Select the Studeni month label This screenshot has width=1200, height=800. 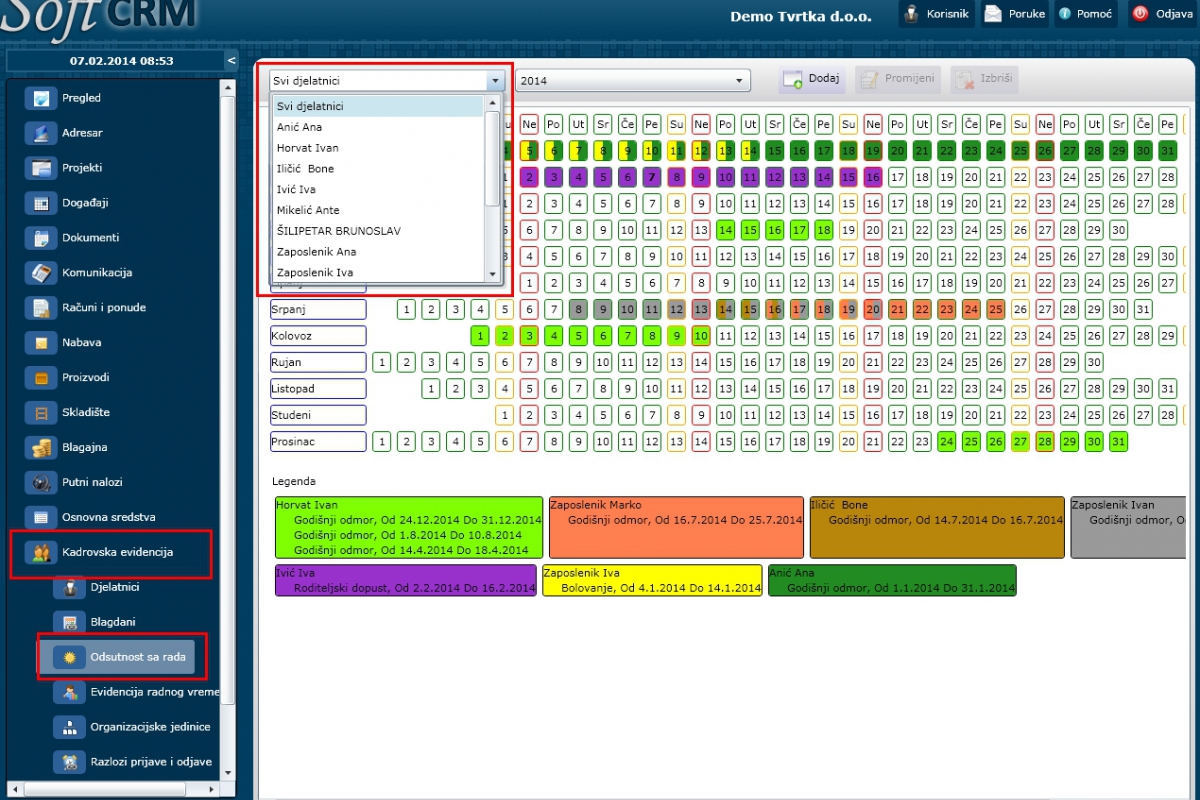tap(318, 414)
